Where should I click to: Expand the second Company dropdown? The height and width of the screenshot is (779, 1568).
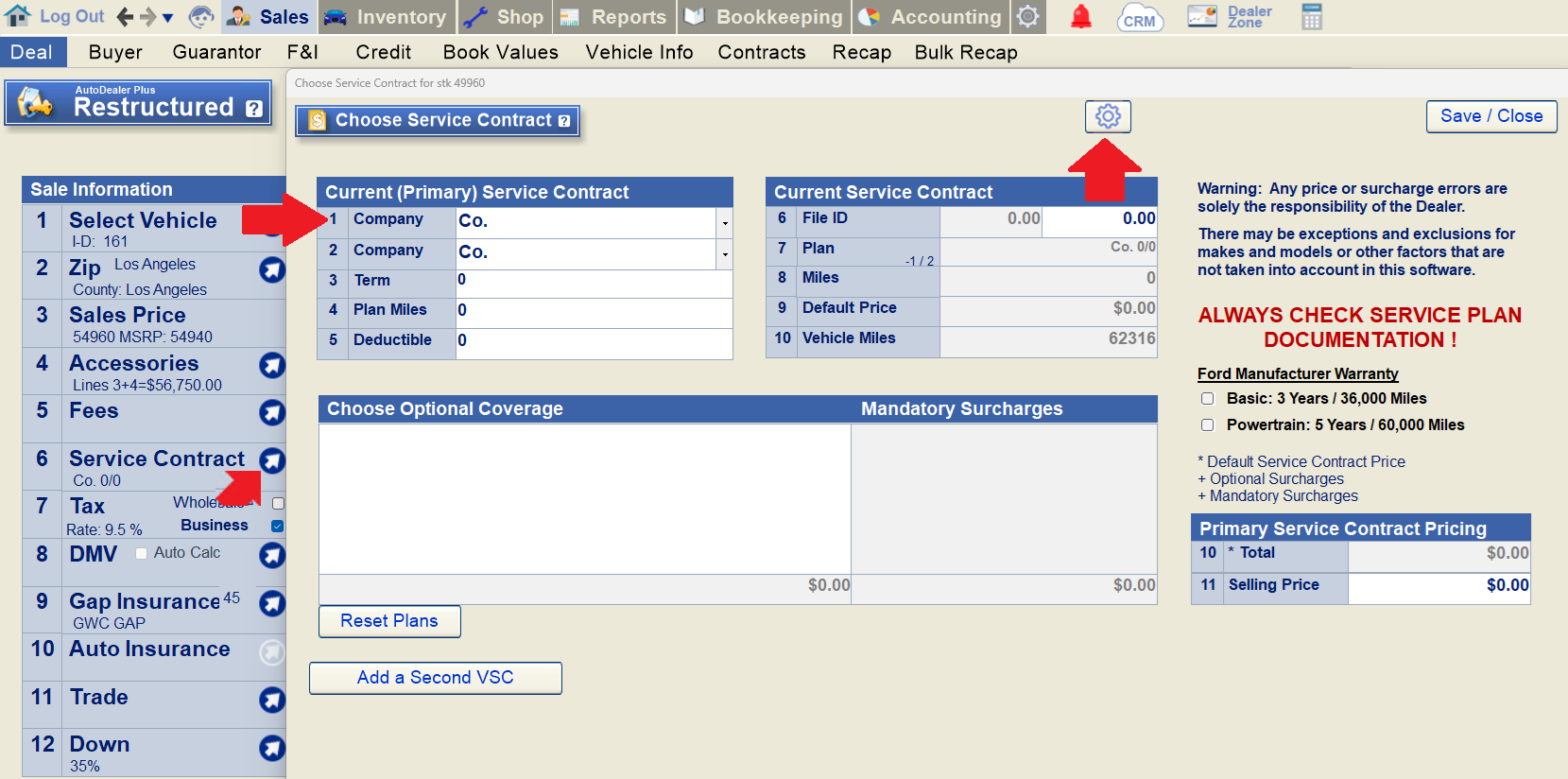(x=725, y=253)
